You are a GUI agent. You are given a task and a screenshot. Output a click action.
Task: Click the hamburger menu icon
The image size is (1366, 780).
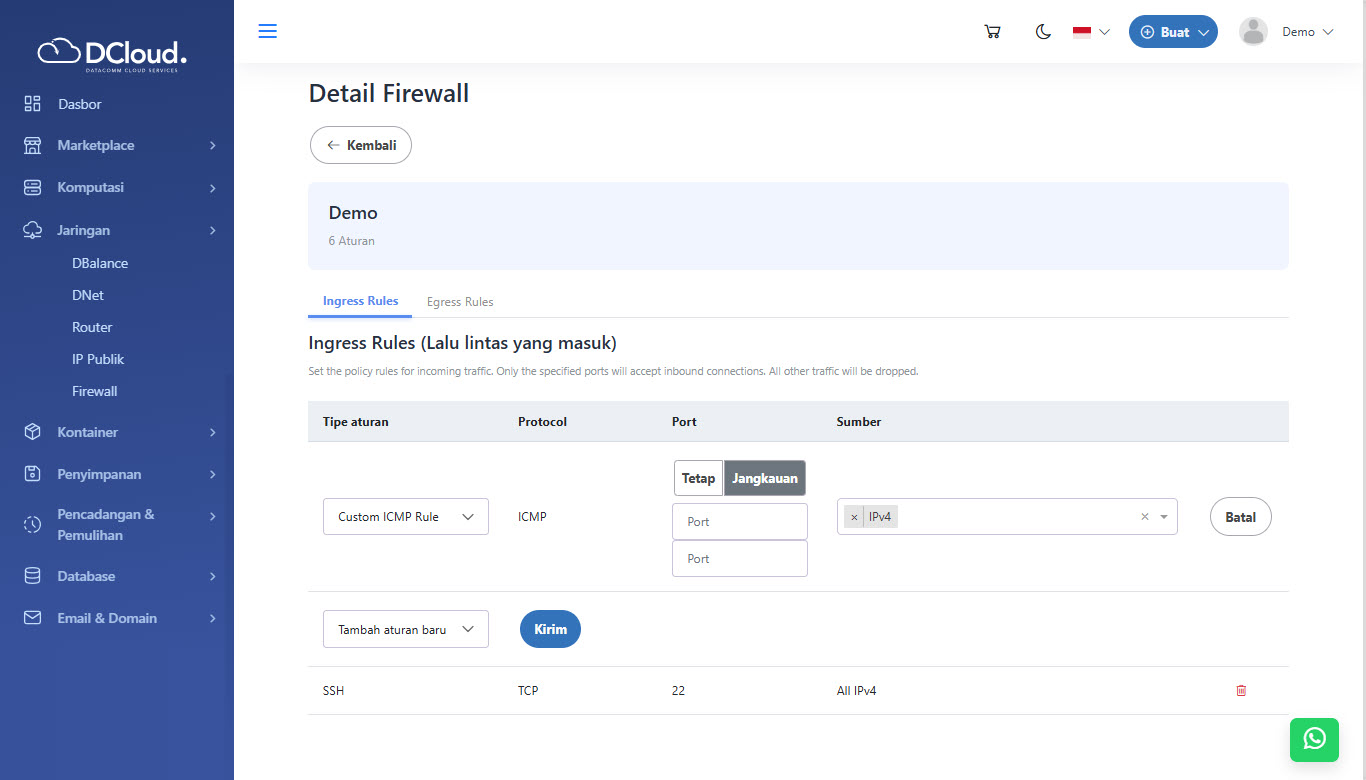coord(267,31)
